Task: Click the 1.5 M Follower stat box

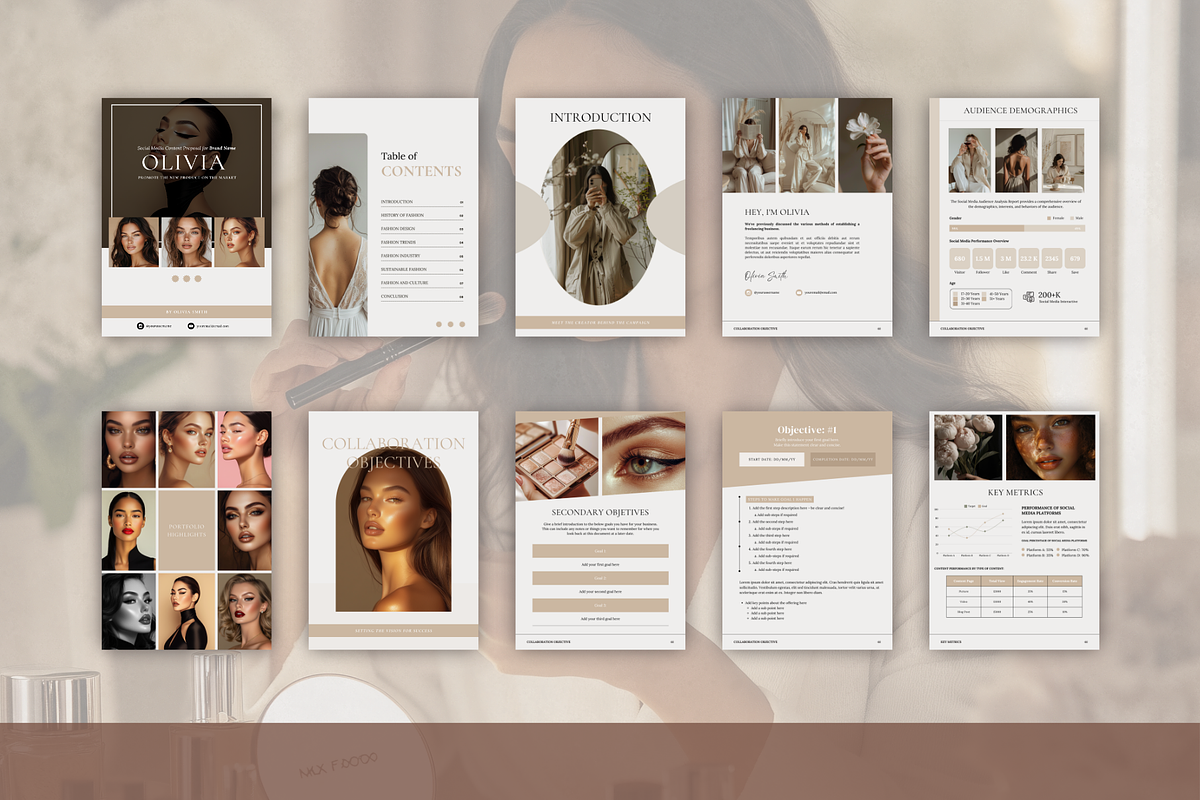Action: click(982, 260)
